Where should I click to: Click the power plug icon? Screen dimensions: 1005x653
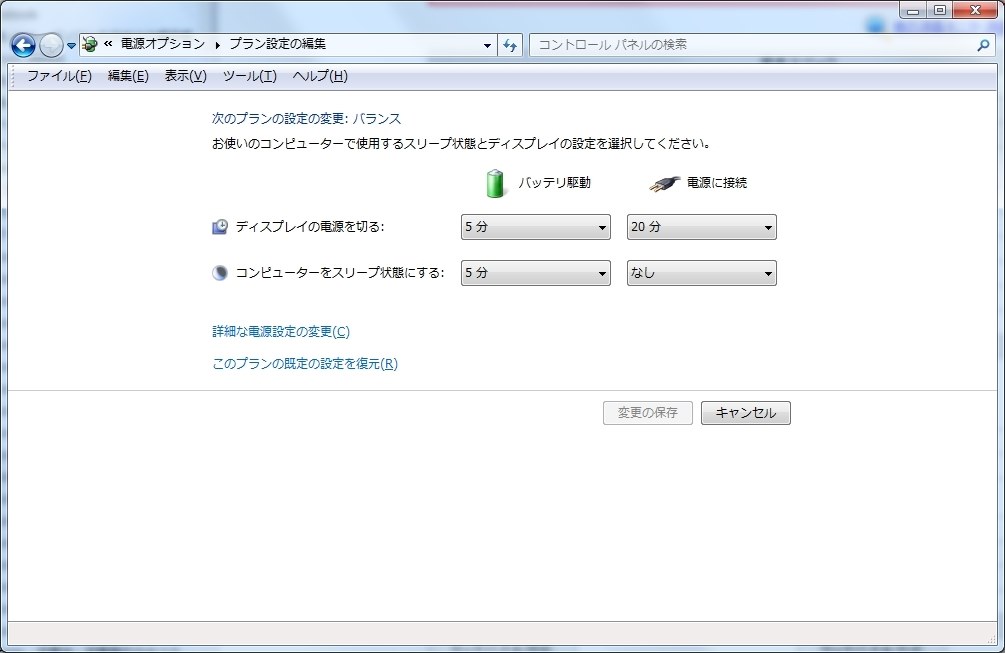(x=664, y=183)
